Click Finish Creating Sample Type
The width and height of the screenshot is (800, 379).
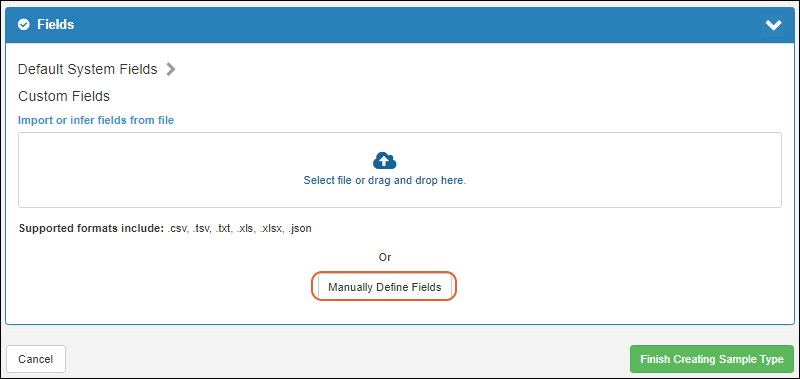coord(712,359)
